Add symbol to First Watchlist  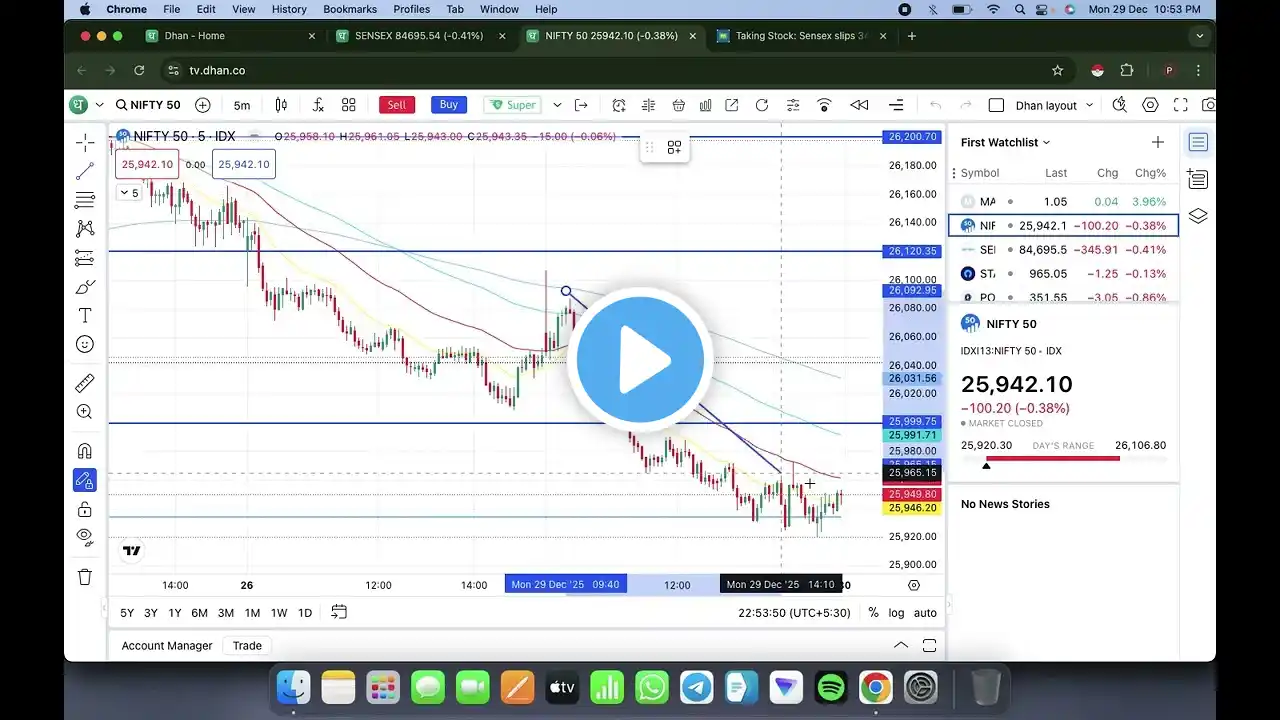(x=1158, y=142)
